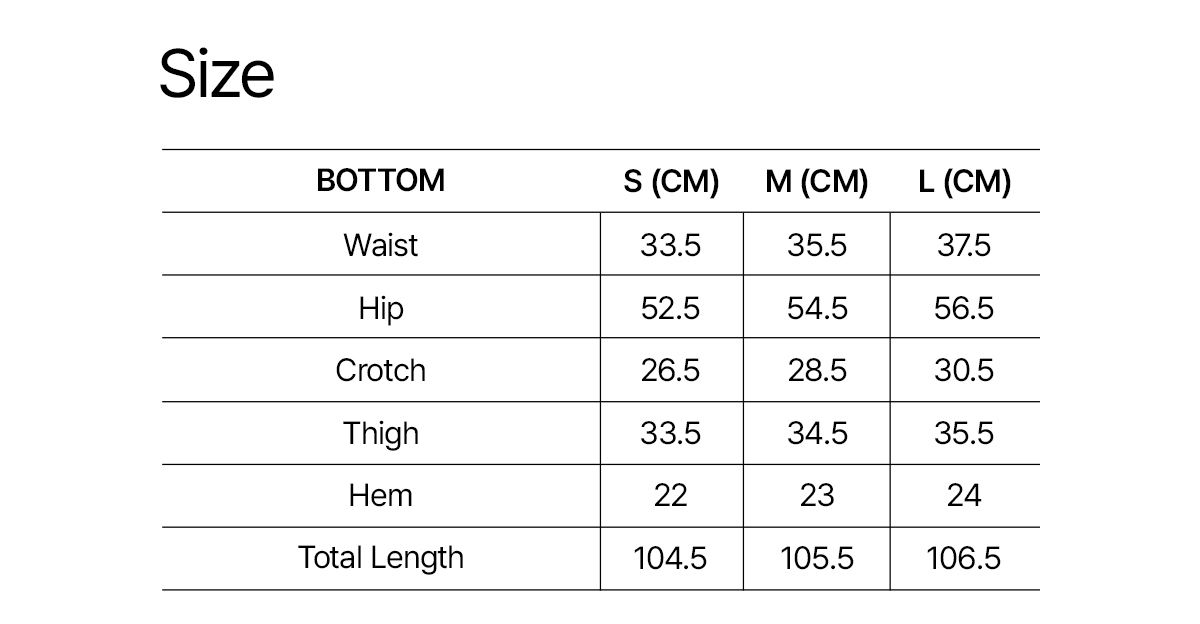Select the M (CM) column header
1200x624 pixels.
pos(816,182)
